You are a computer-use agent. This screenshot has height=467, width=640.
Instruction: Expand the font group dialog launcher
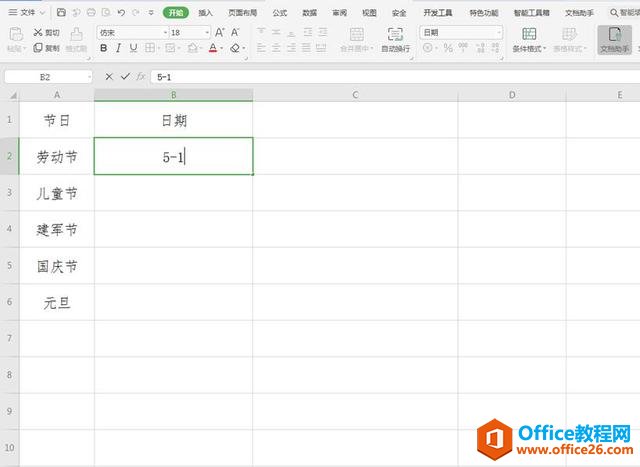(246, 59)
